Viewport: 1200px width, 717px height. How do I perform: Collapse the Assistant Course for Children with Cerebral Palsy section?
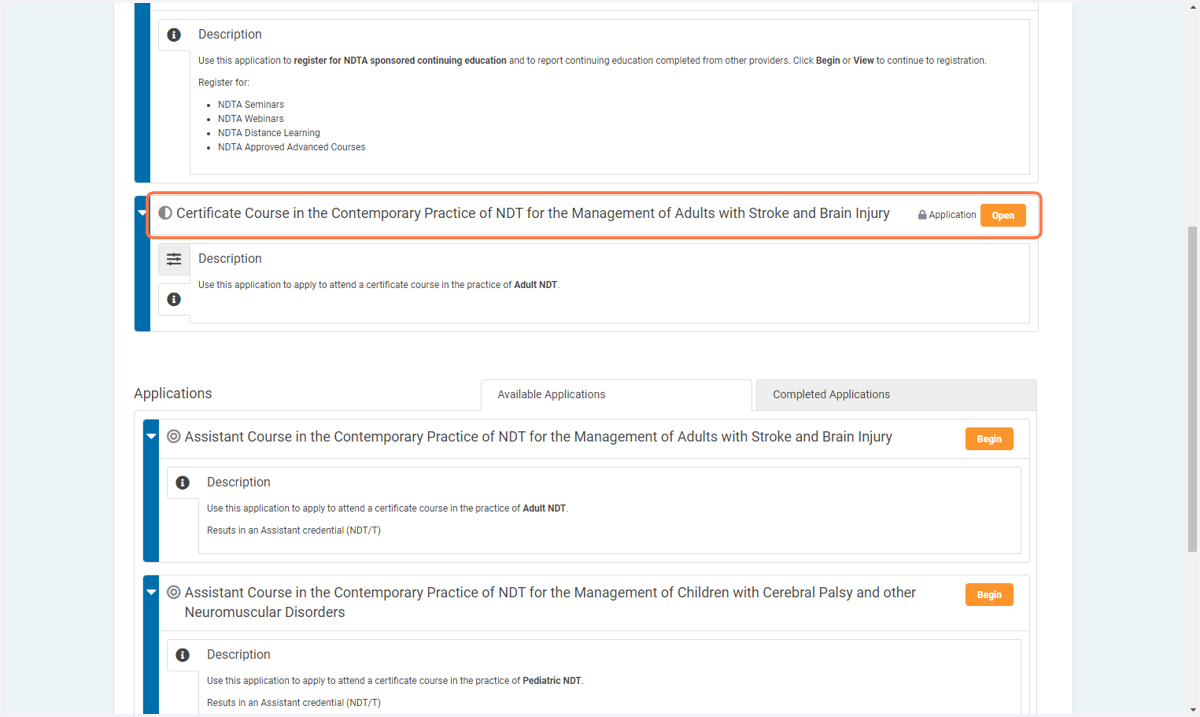point(151,593)
